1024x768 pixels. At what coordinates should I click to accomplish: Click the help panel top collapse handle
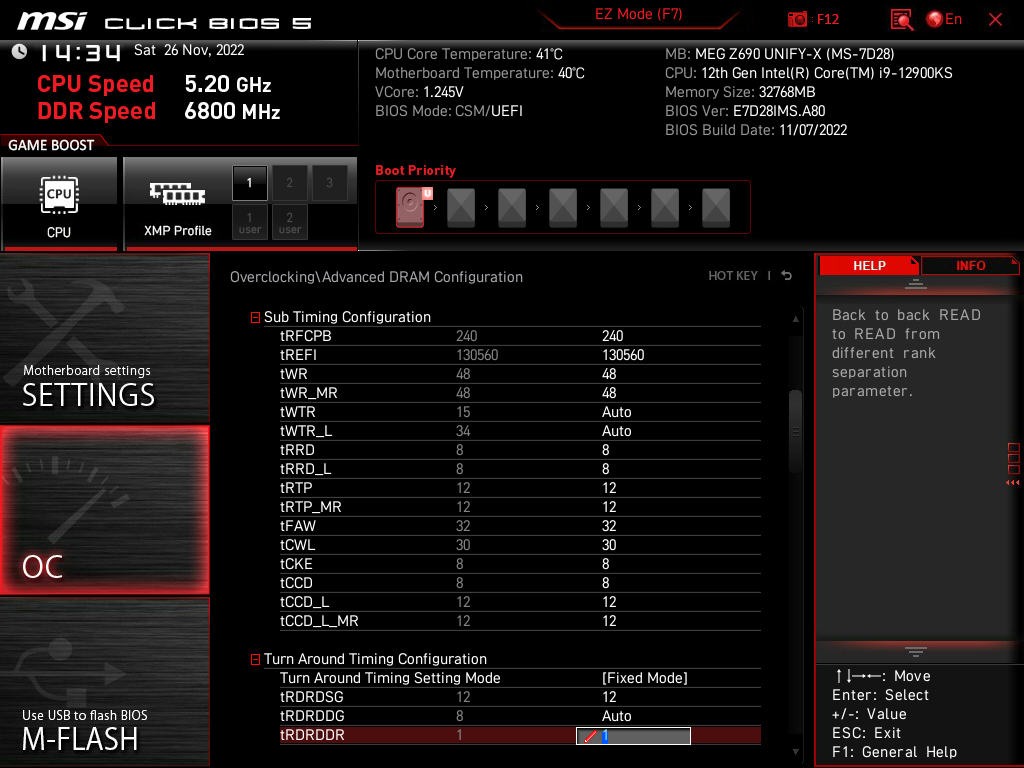[x=916, y=284]
